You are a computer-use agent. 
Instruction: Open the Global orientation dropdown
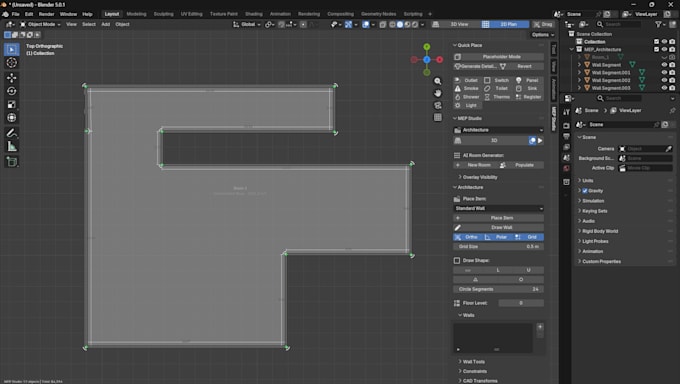pos(247,24)
